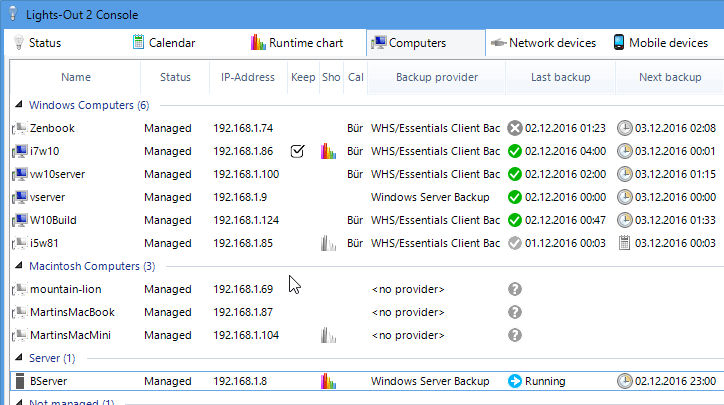Click last backup 02.12.2016 01:23
This screenshot has width=724, height=405.
coord(565,128)
